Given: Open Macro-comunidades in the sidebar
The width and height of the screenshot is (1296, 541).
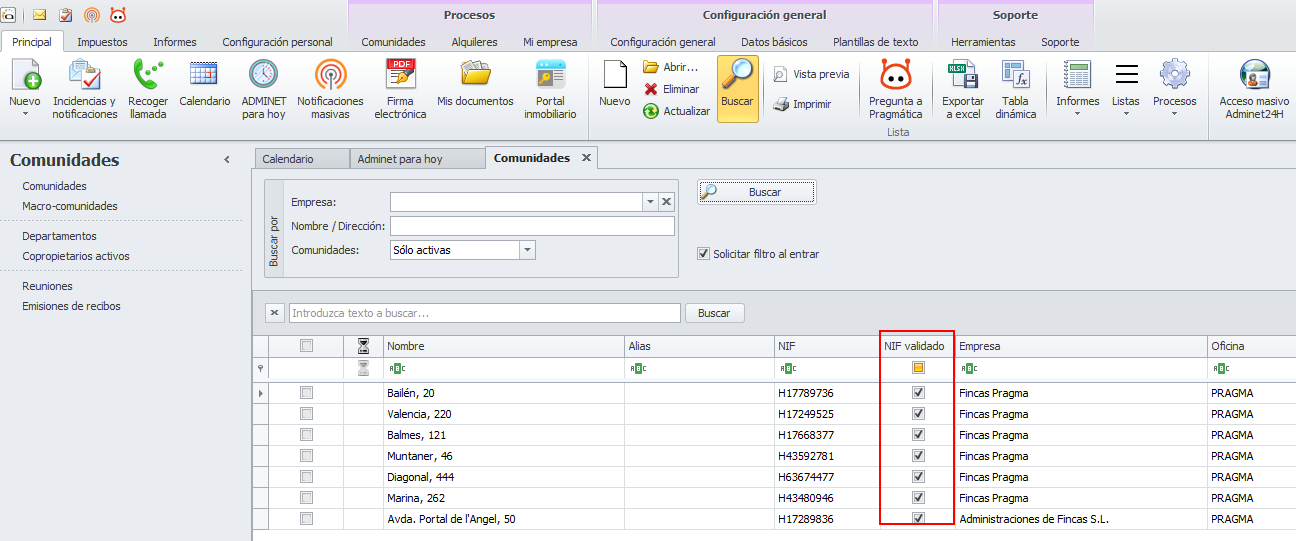Looking at the screenshot, I should [70, 206].
